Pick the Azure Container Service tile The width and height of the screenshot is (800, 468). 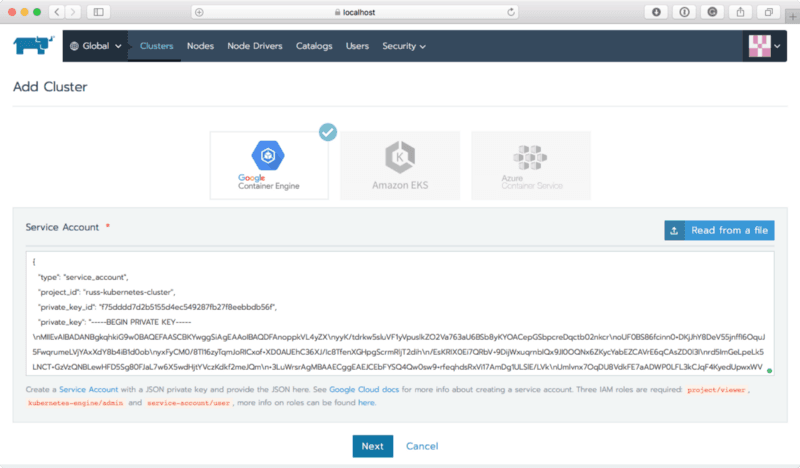click(530, 164)
